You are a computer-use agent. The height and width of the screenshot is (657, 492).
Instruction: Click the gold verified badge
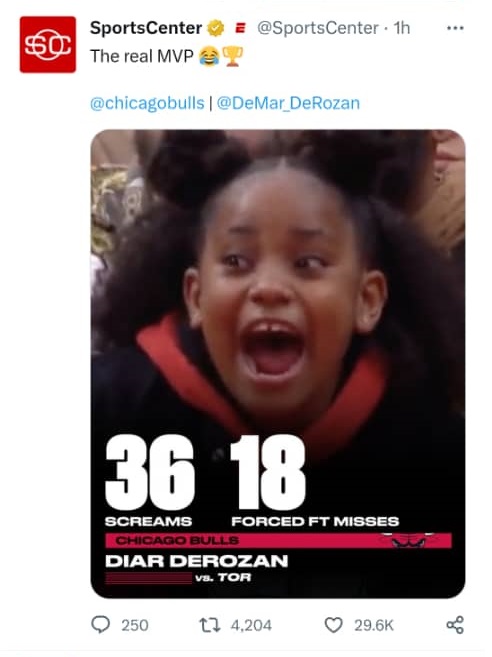pos(216,28)
